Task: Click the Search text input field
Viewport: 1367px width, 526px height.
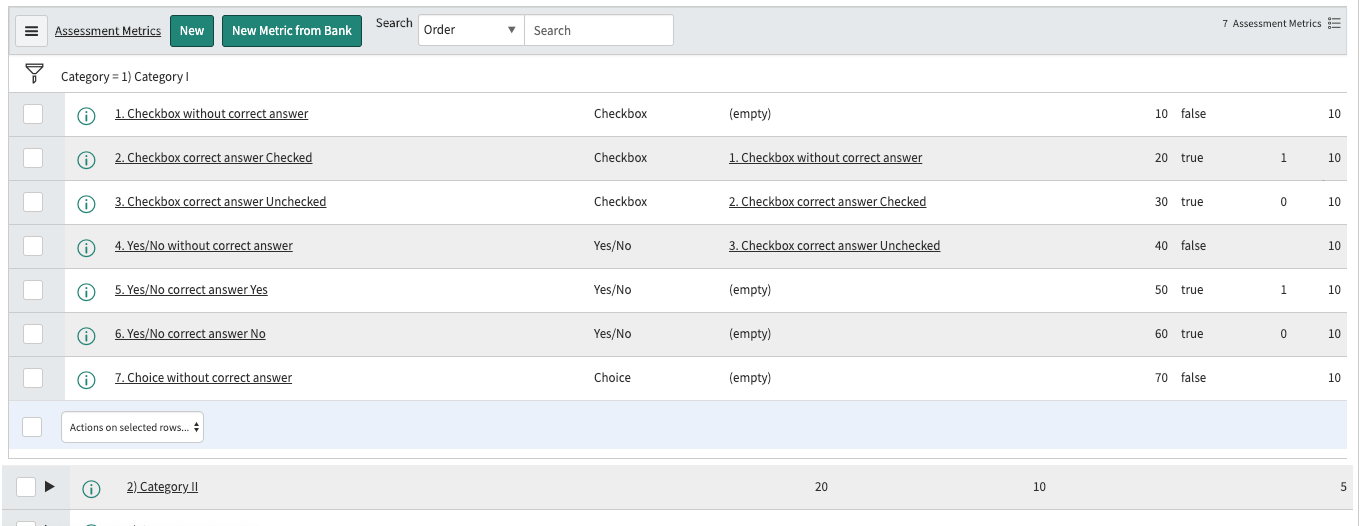Action: pos(598,30)
